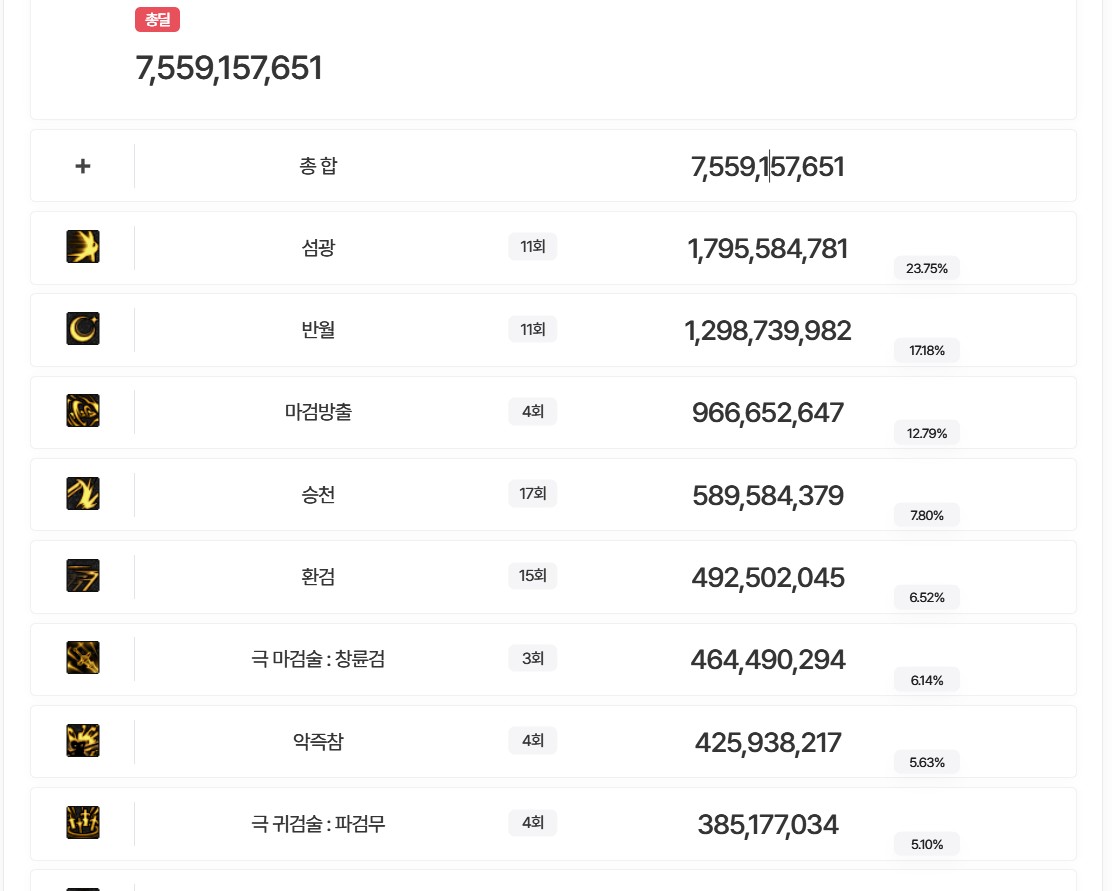Click the red 총딜 badge

tap(157, 19)
